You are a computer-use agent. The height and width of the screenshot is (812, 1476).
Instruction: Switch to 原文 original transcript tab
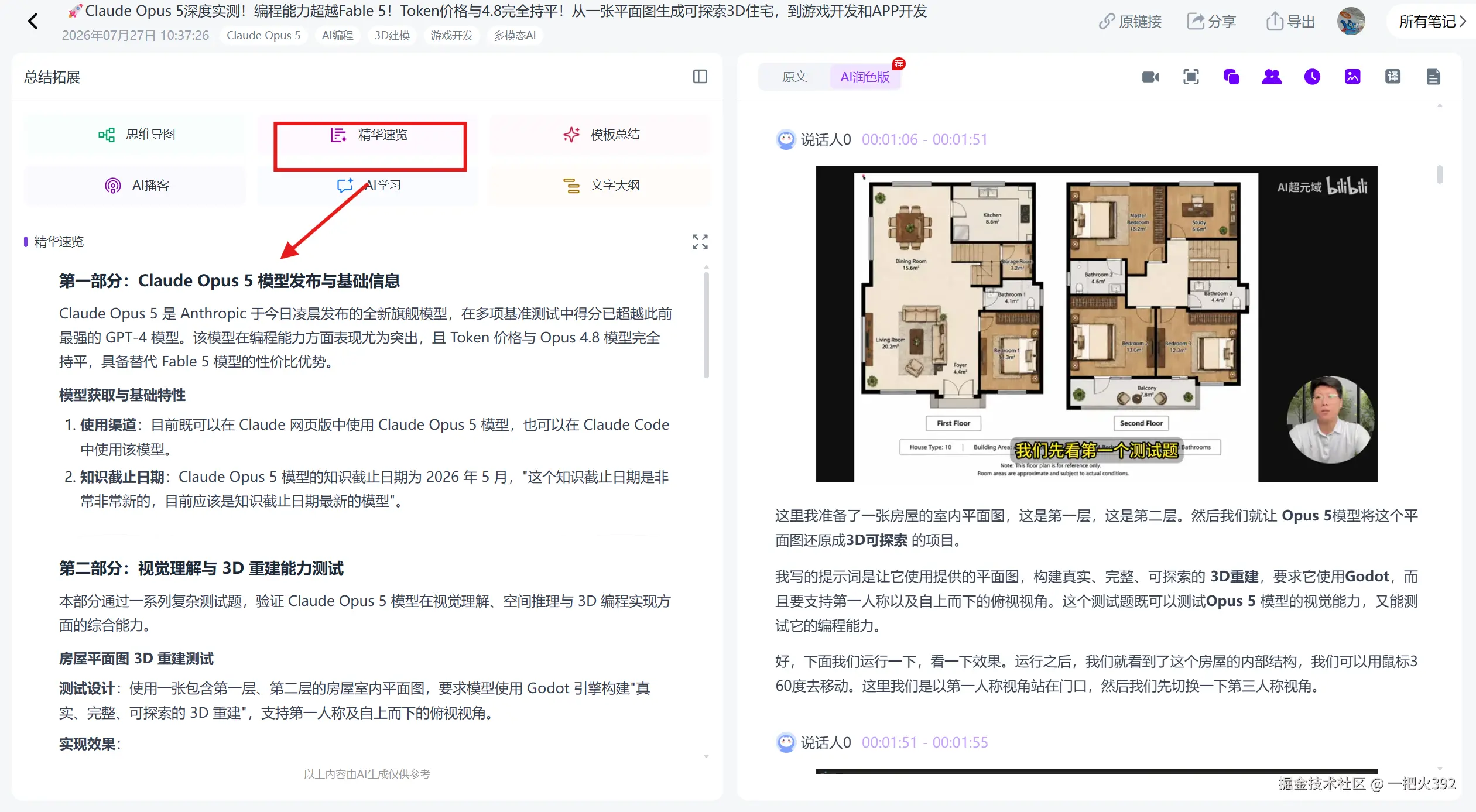794,77
